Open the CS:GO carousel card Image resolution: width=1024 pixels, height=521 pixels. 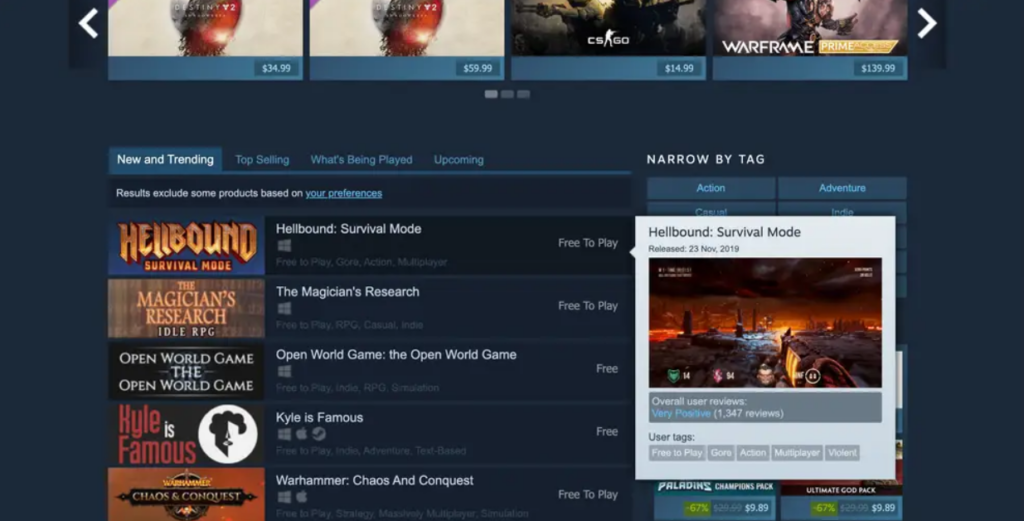point(608,39)
